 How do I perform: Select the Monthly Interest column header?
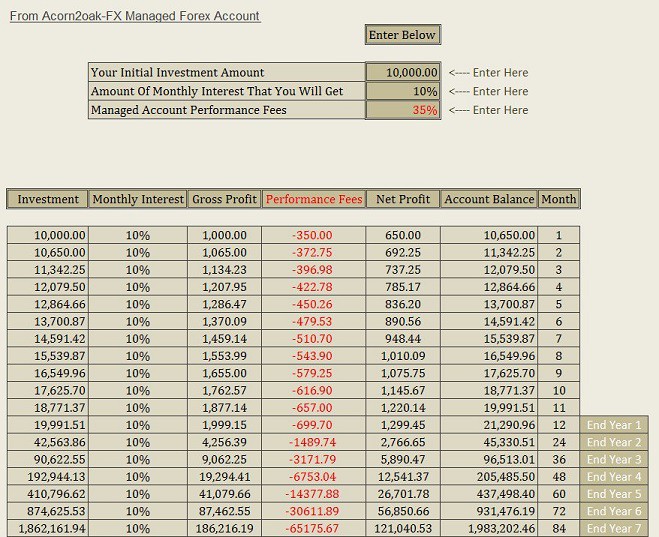coord(138,199)
